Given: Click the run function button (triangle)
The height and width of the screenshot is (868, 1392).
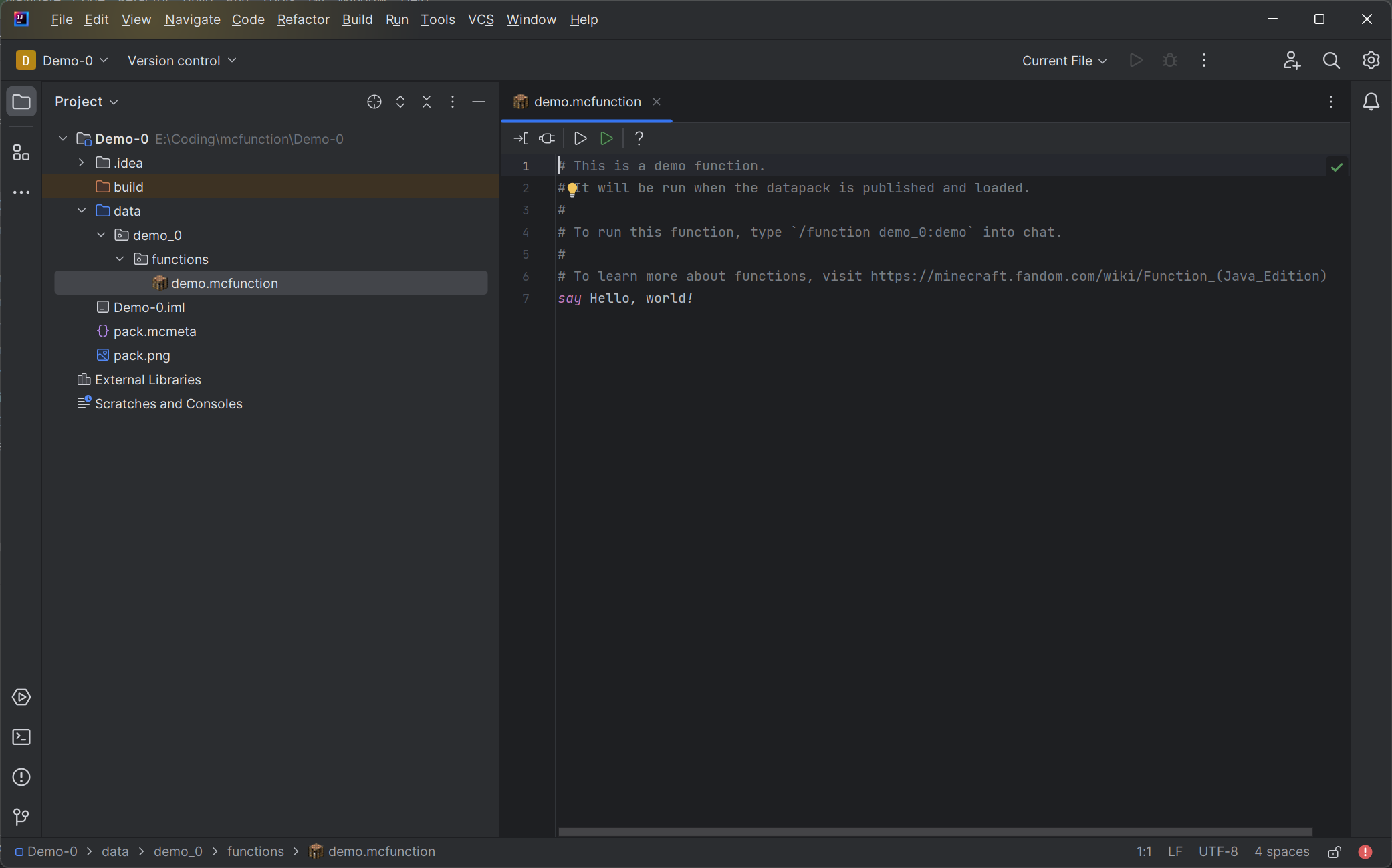Looking at the screenshot, I should 607,138.
